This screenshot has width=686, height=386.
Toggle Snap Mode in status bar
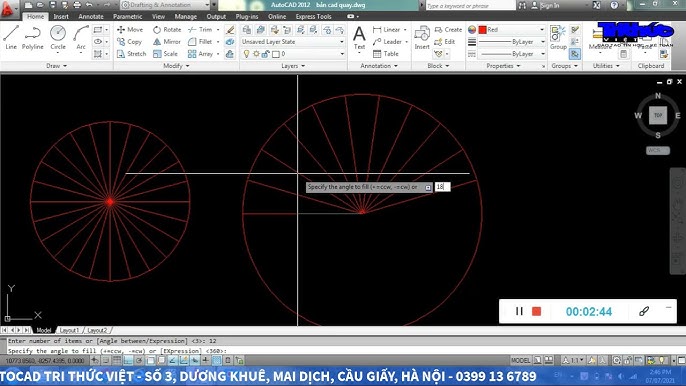coord(106,361)
